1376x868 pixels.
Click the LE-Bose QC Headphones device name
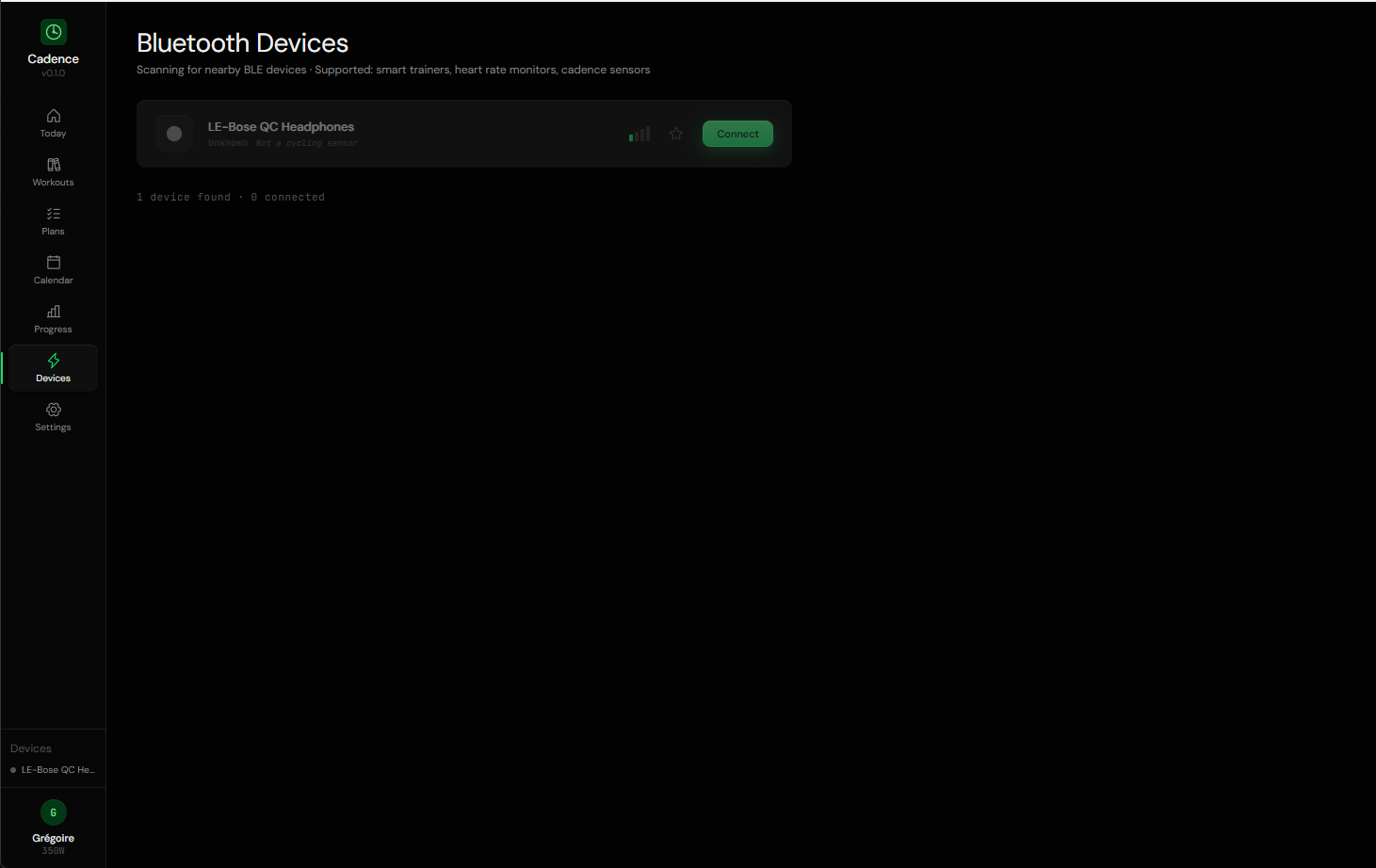coord(281,127)
